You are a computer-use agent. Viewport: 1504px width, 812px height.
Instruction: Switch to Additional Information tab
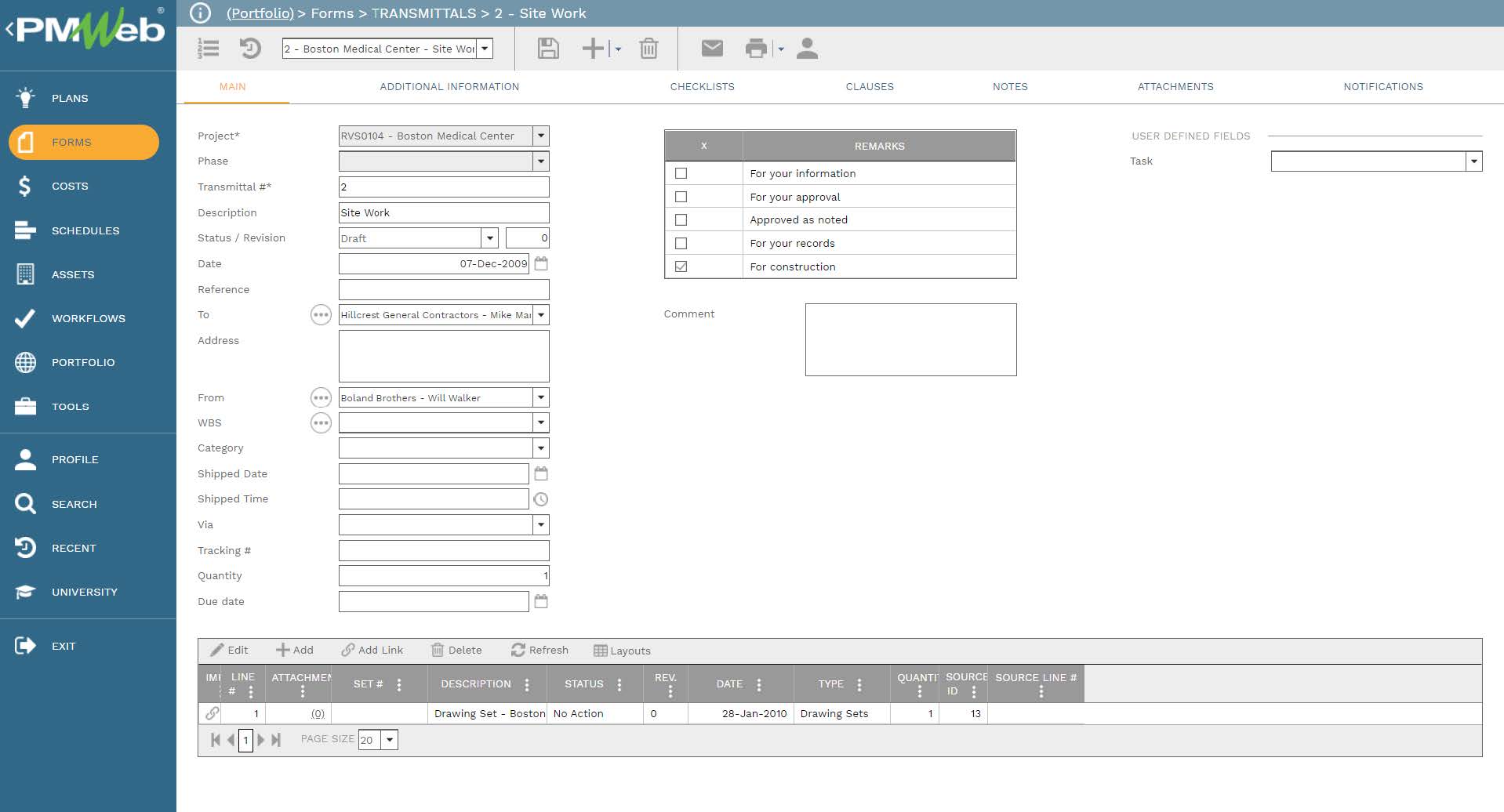click(x=449, y=87)
